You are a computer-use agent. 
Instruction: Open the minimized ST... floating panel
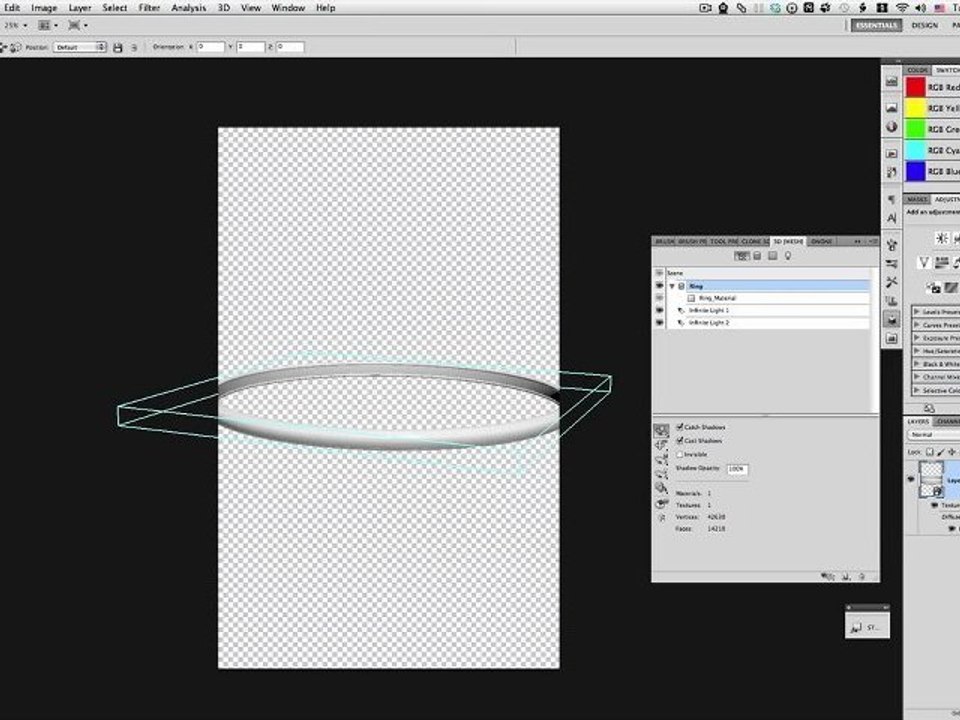click(867, 627)
